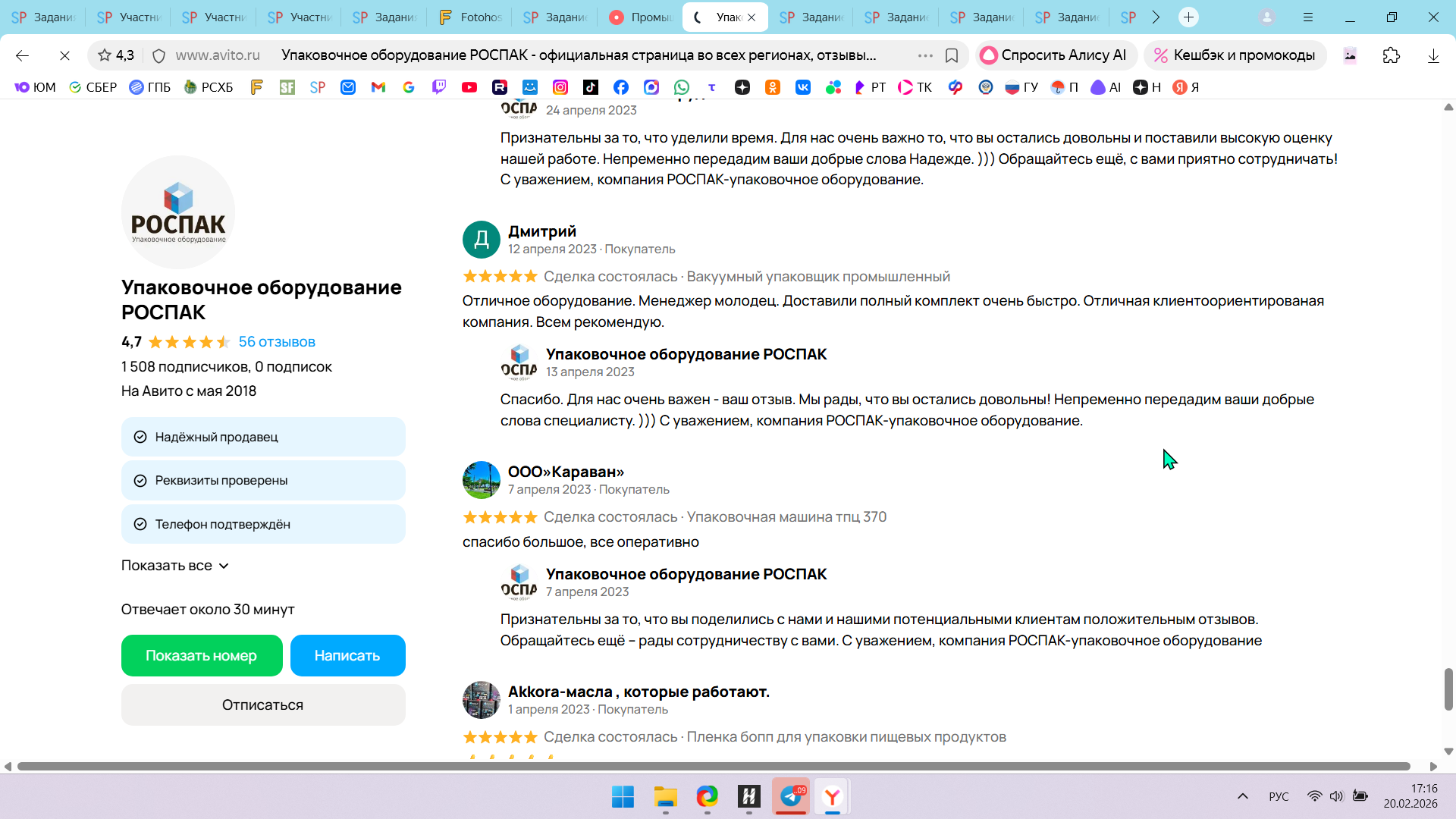Open the Gmail bookmark icon
The height and width of the screenshot is (819, 1456).
(378, 87)
